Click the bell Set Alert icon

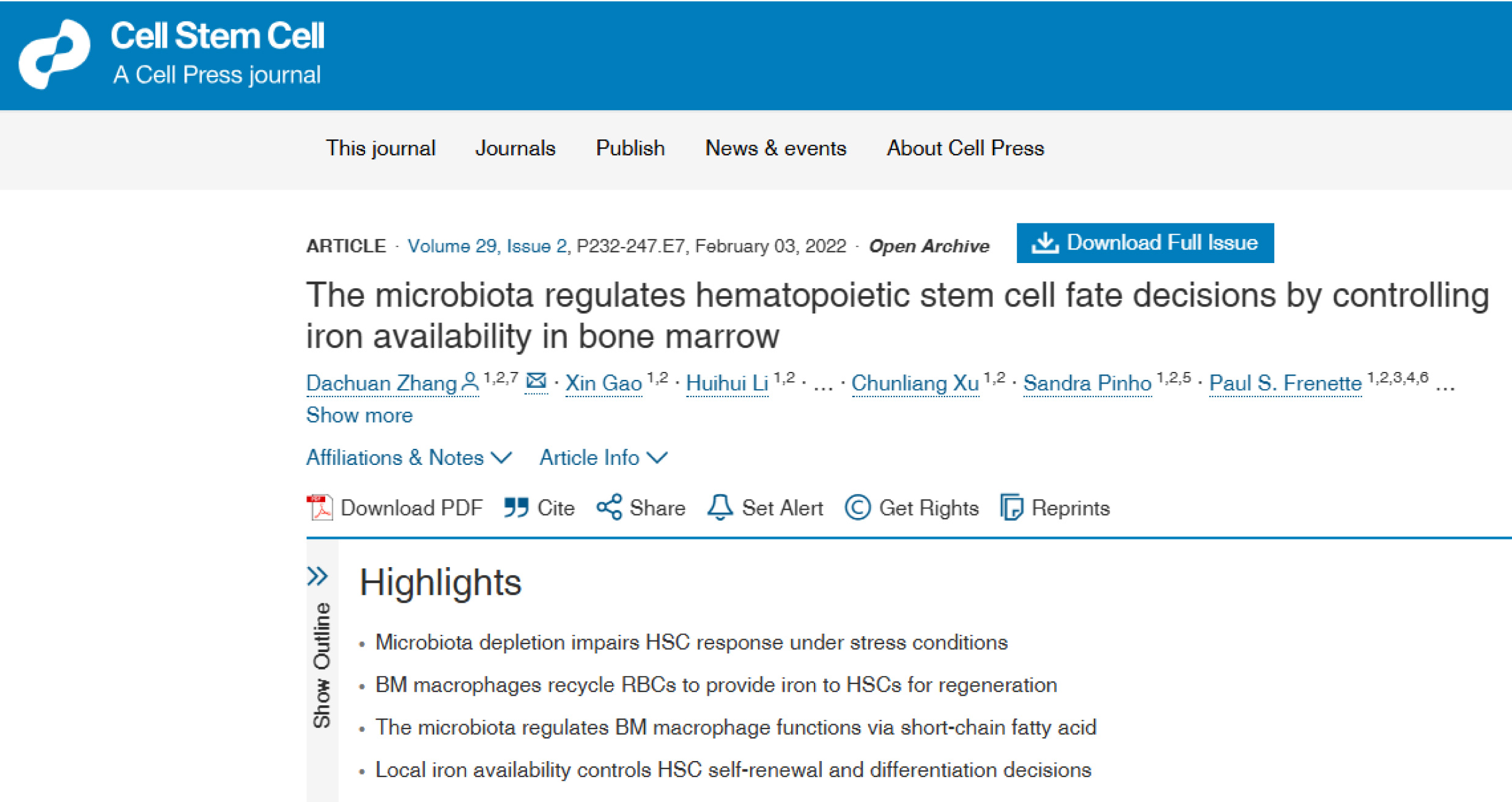(720, 508)
